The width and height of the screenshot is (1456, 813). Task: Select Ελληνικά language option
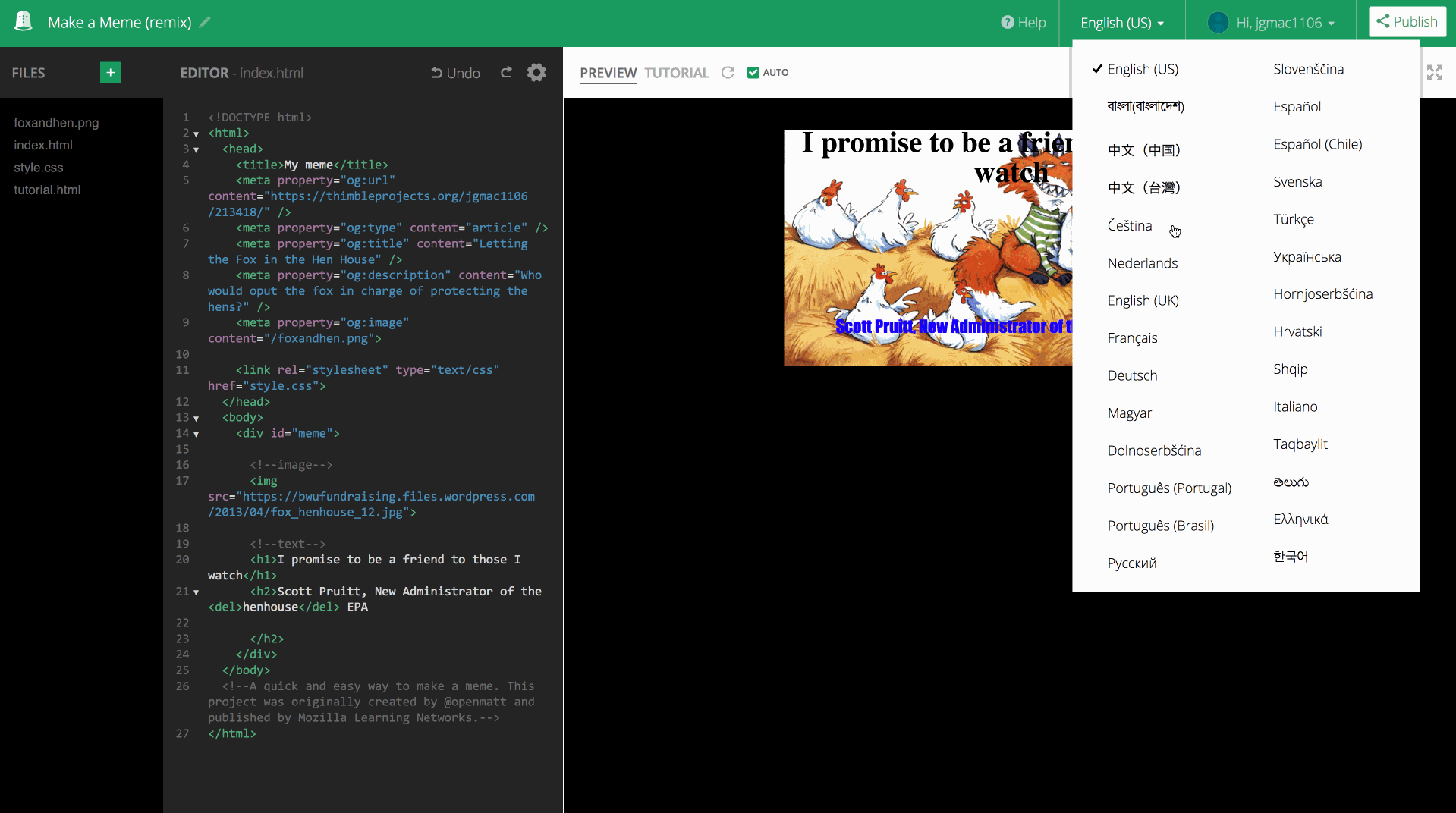click(x=1300, y=520)
